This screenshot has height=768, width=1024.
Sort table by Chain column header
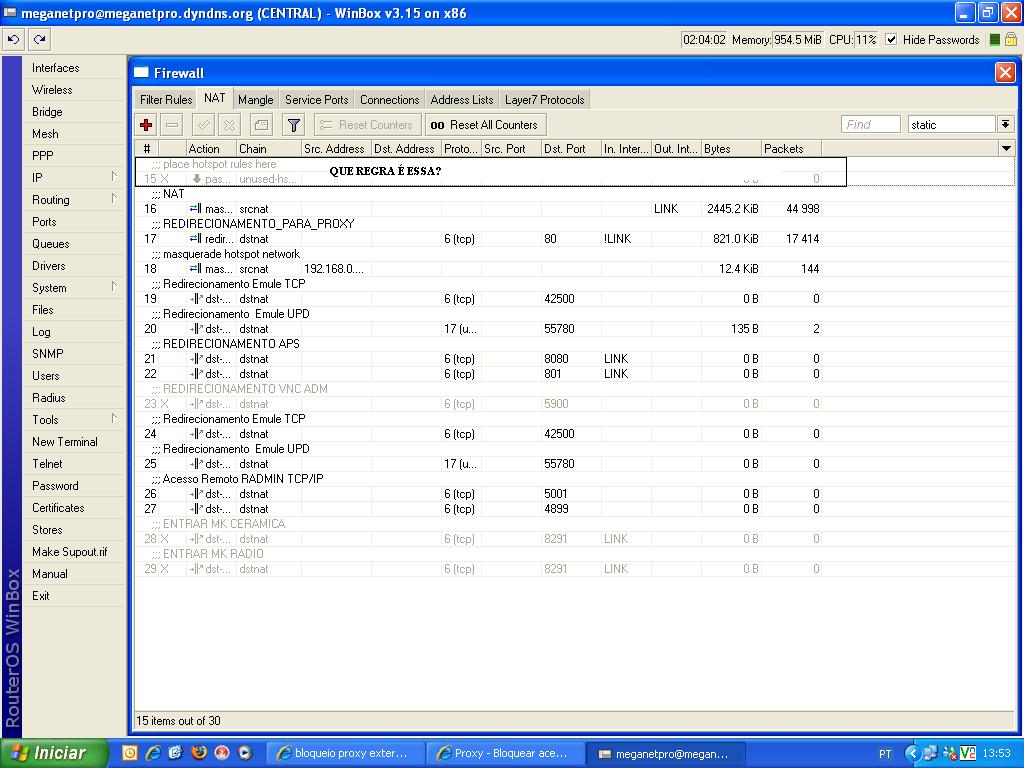tap(269, 149)
